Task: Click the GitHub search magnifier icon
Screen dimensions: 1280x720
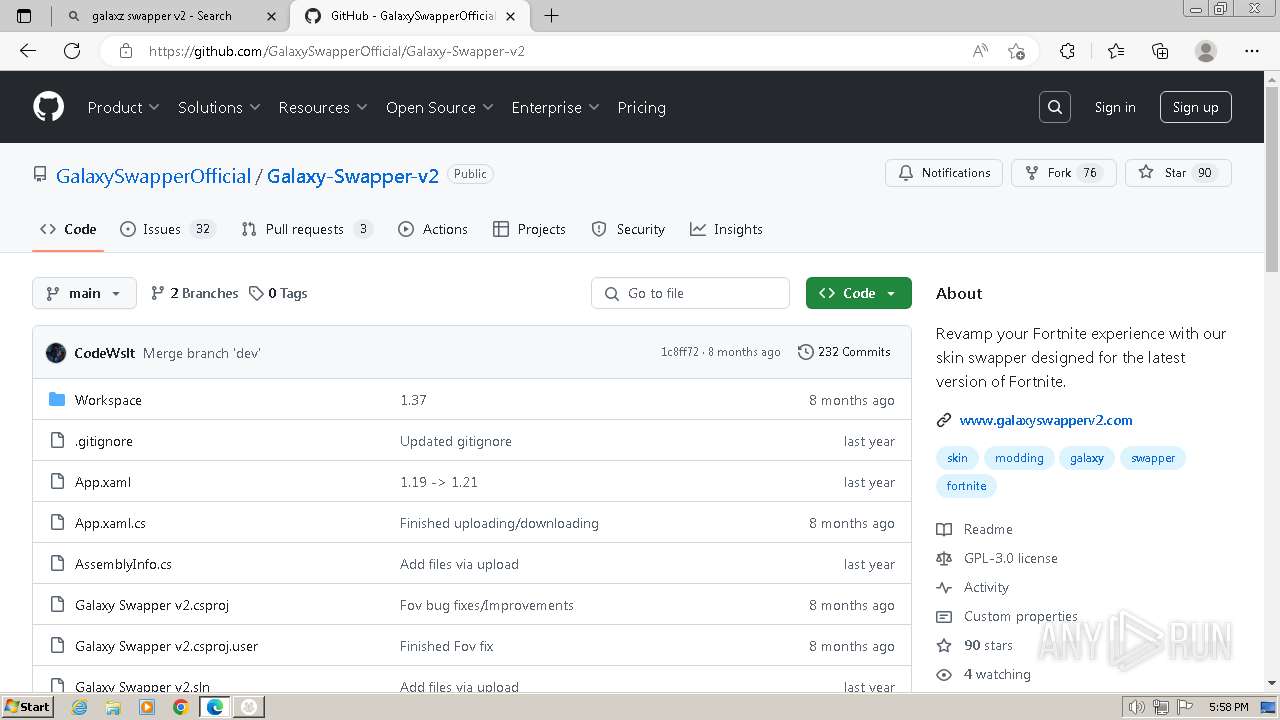Action: [1055, 107]
